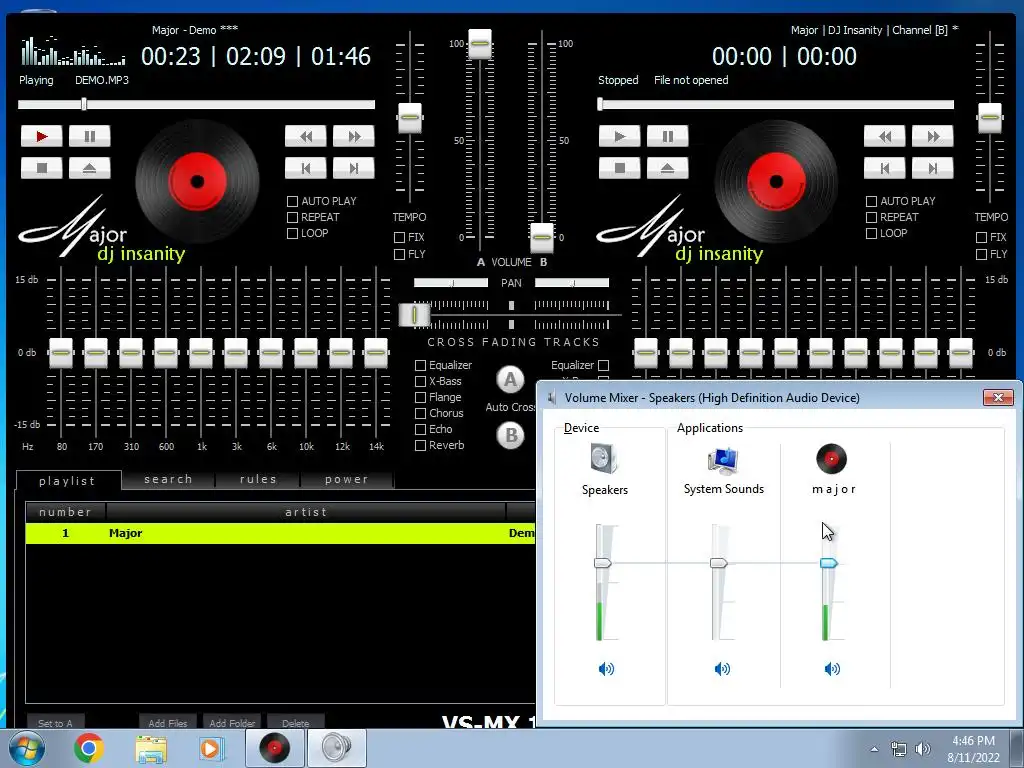Pause playback on deck A
The image size is (1024, 768).
[89, 136]
